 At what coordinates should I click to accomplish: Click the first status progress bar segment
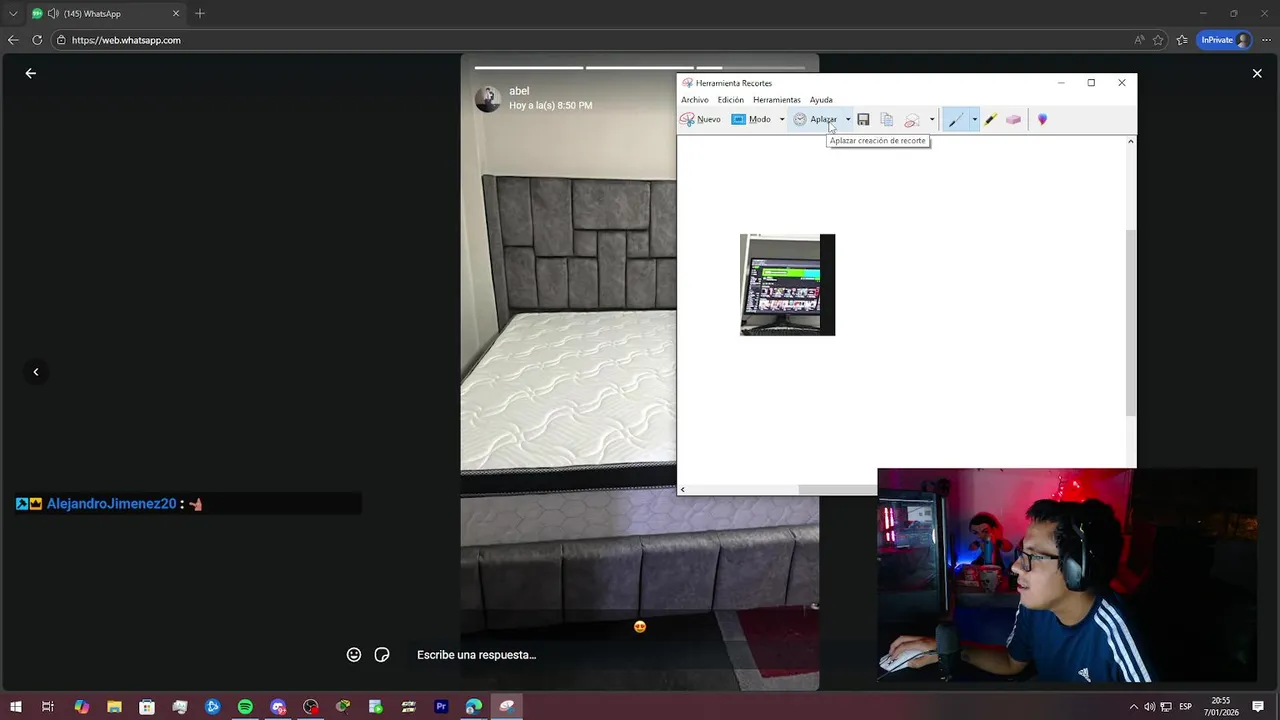(528, 68)
